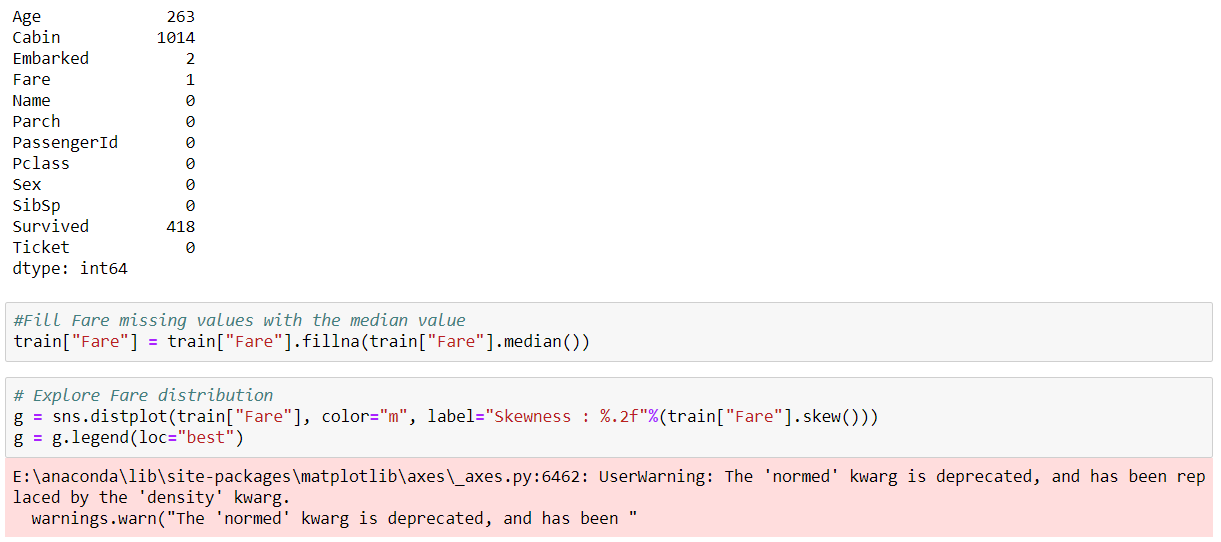Screen dimensions: 1221x542
Task: Select the 'Embarked' row label
Action: (50, 59)
